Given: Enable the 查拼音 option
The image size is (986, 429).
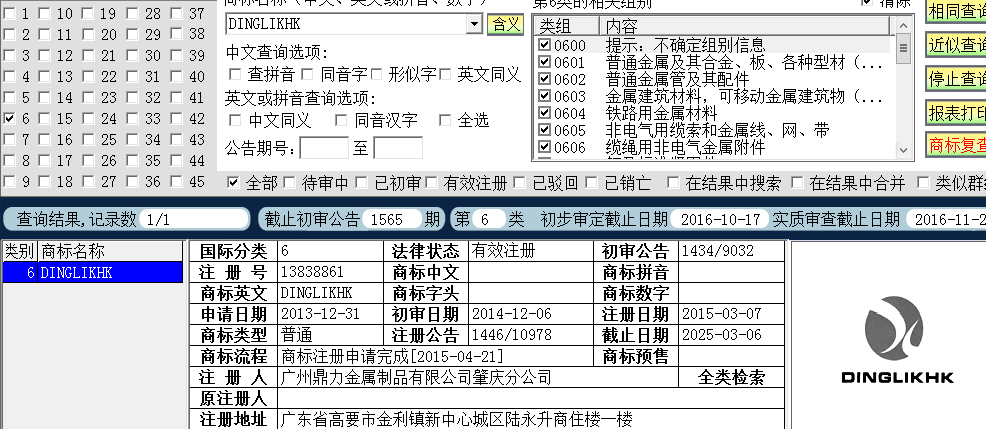Looking at the screenshot, I should click(x=235, y=74).
